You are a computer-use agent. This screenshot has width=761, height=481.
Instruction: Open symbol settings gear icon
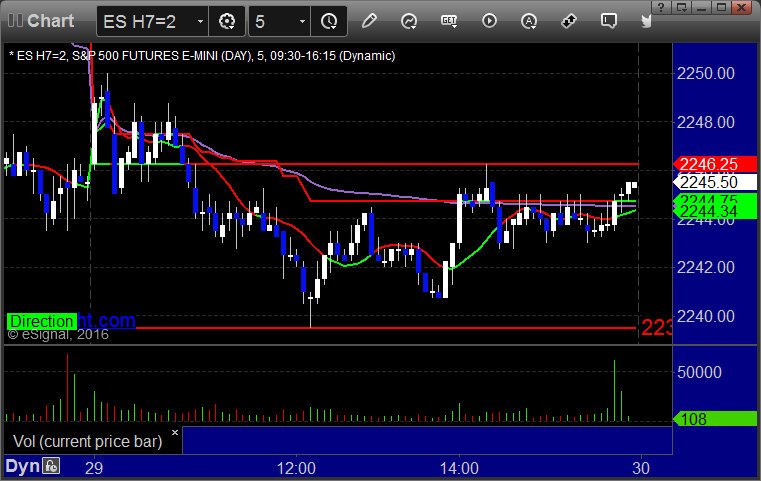coord(227,21)
